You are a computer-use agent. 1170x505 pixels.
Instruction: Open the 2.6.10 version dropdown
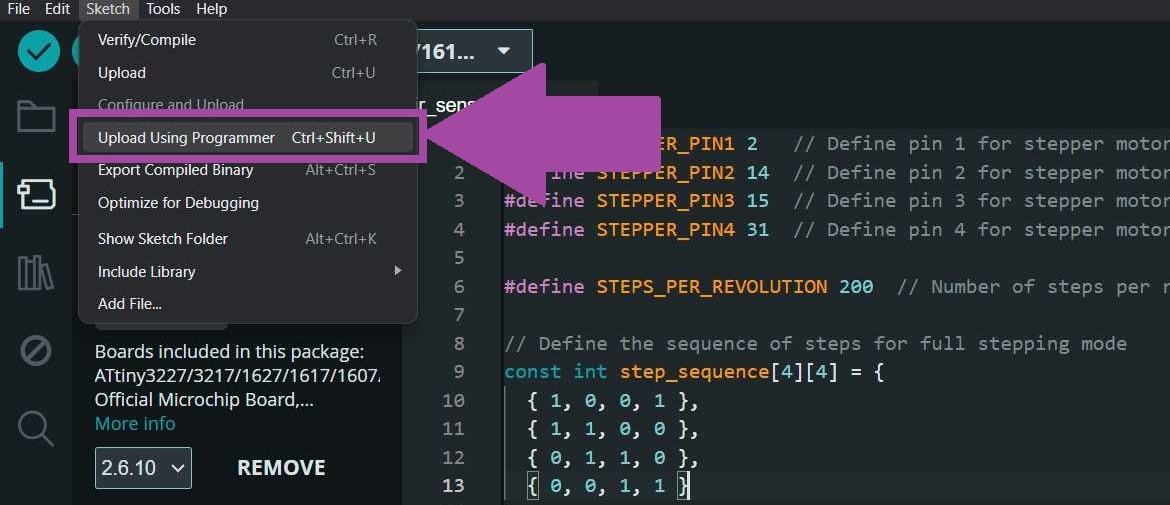[x=143, y=468]
